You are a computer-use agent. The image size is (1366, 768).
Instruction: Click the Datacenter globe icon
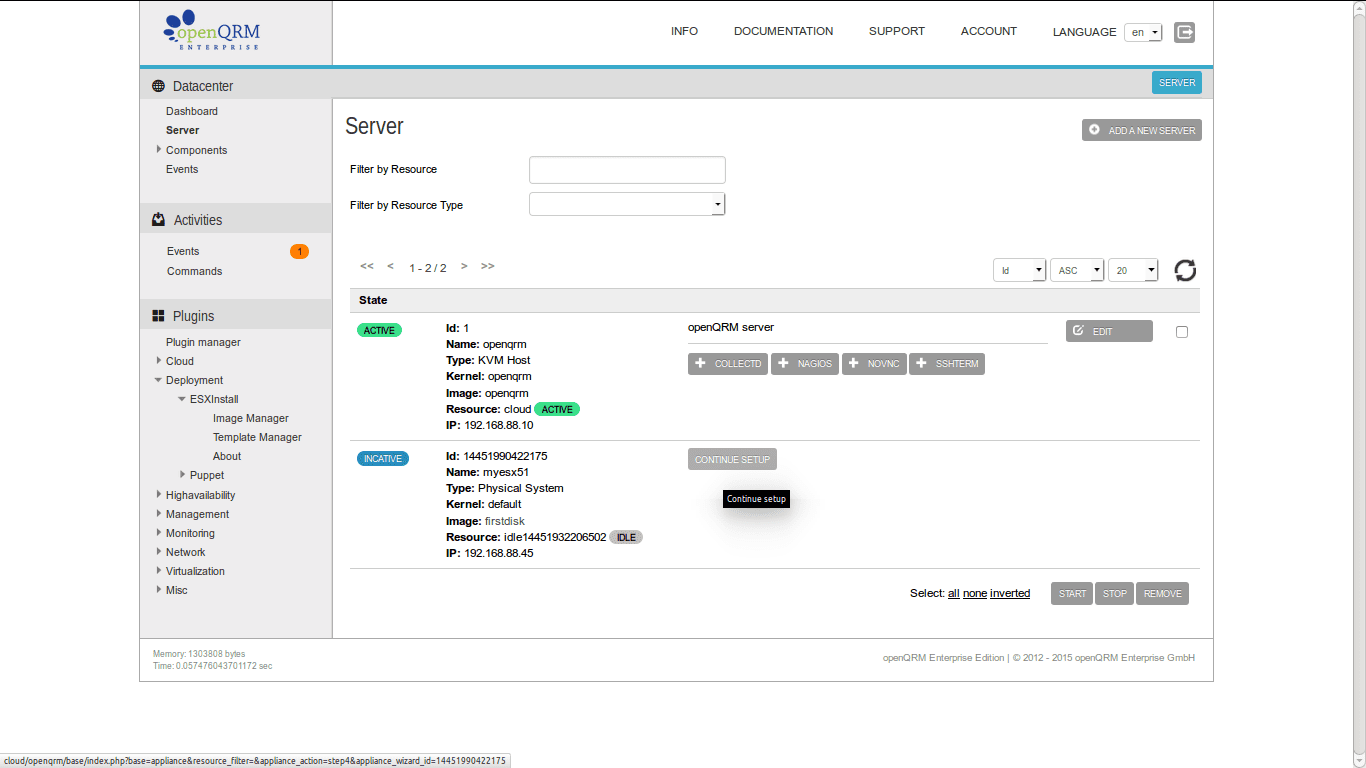[158, 86]
